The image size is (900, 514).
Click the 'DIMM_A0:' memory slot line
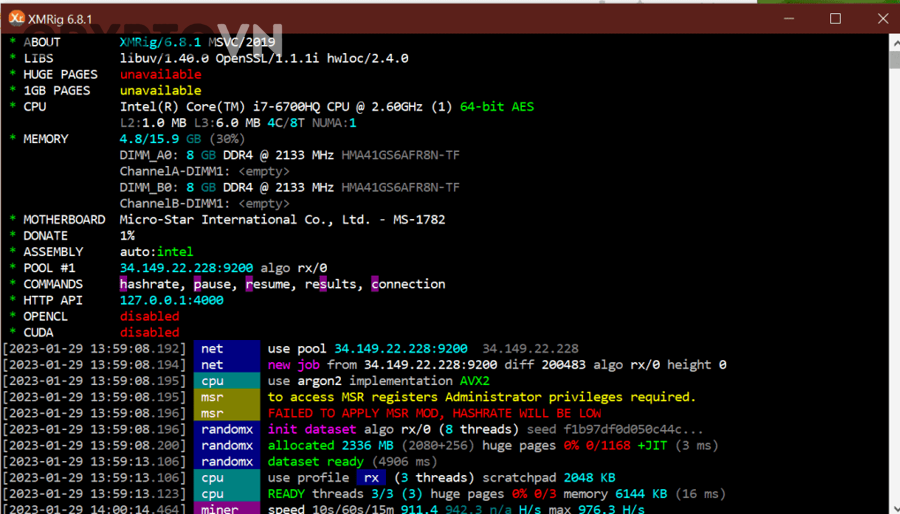289,155
